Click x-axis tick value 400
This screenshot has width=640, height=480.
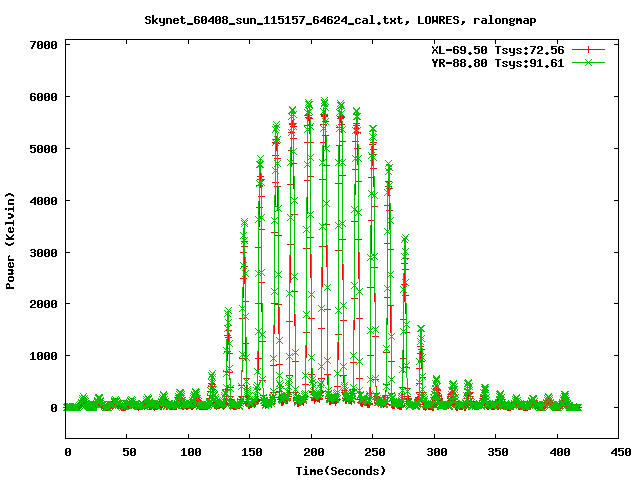point(560,452)
